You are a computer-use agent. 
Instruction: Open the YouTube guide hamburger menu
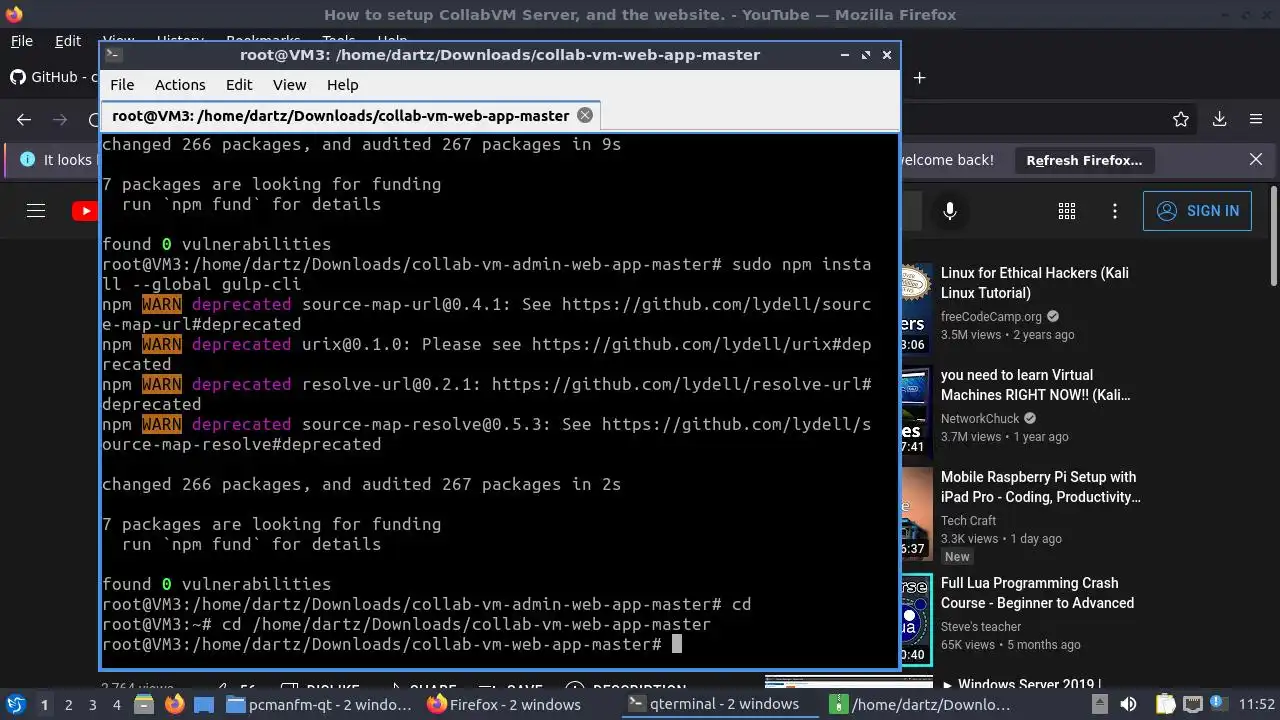tap(36, 211)
